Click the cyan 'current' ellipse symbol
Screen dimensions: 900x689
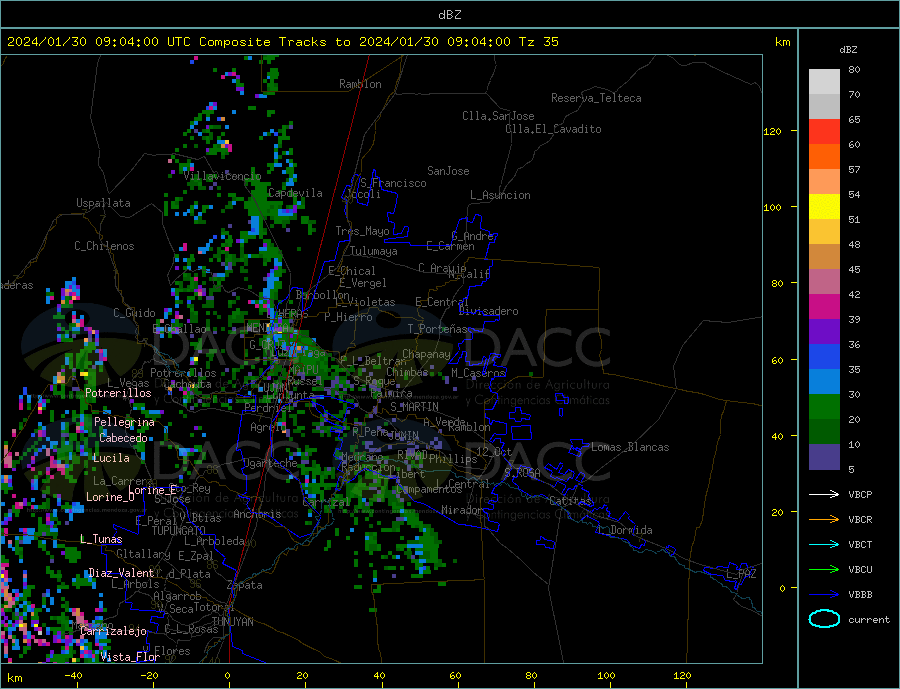(x=824, y=619)
